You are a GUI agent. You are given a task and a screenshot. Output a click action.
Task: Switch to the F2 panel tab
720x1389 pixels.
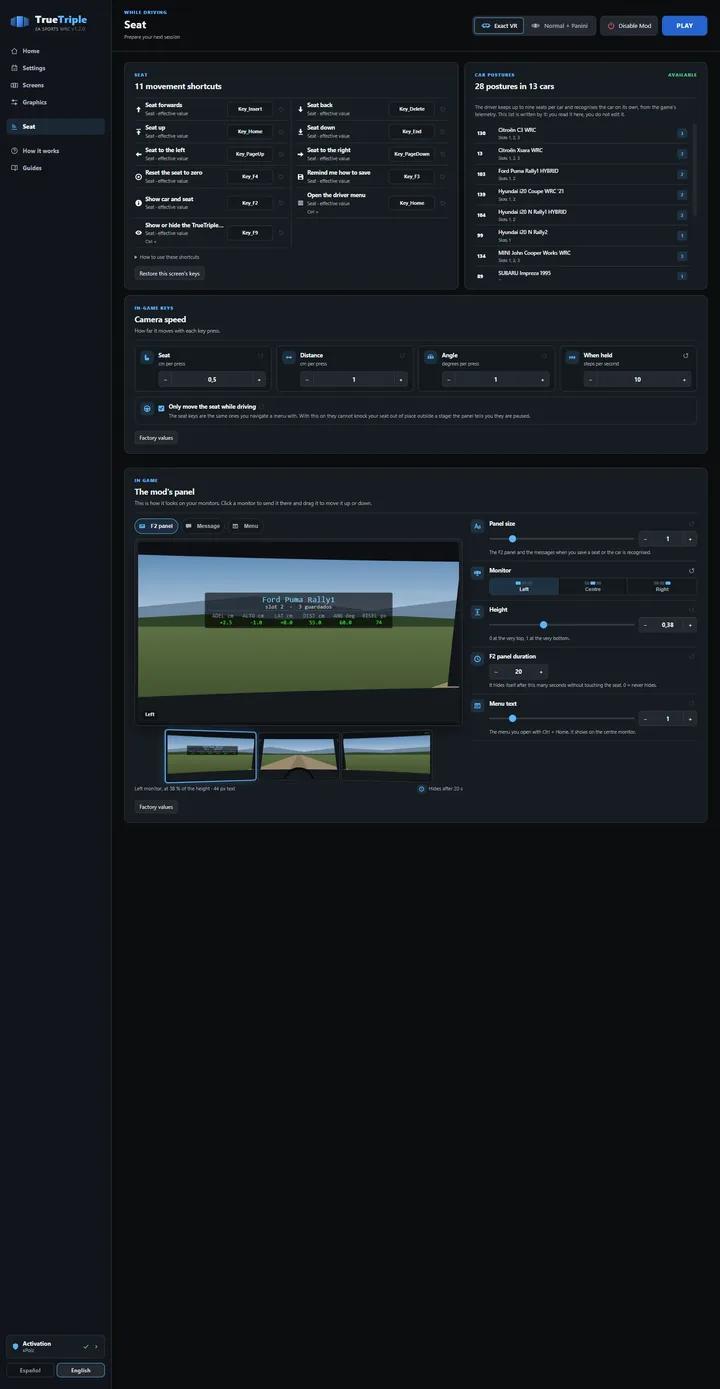pos(156,526)
